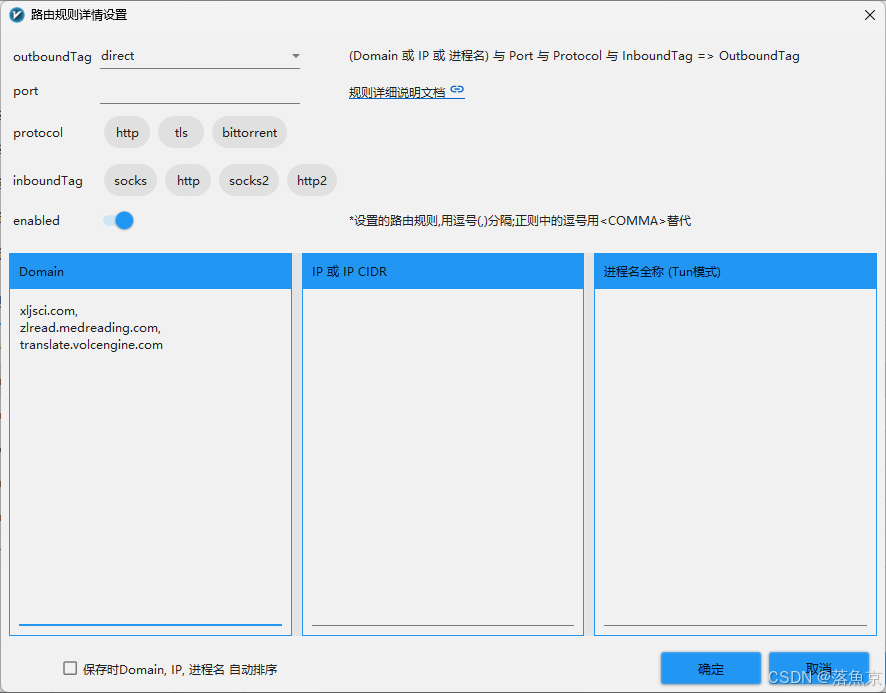Cancel with the 取消 button
Image resolution: width=886 pixels, height=693 pixels.
click(819, 669)
